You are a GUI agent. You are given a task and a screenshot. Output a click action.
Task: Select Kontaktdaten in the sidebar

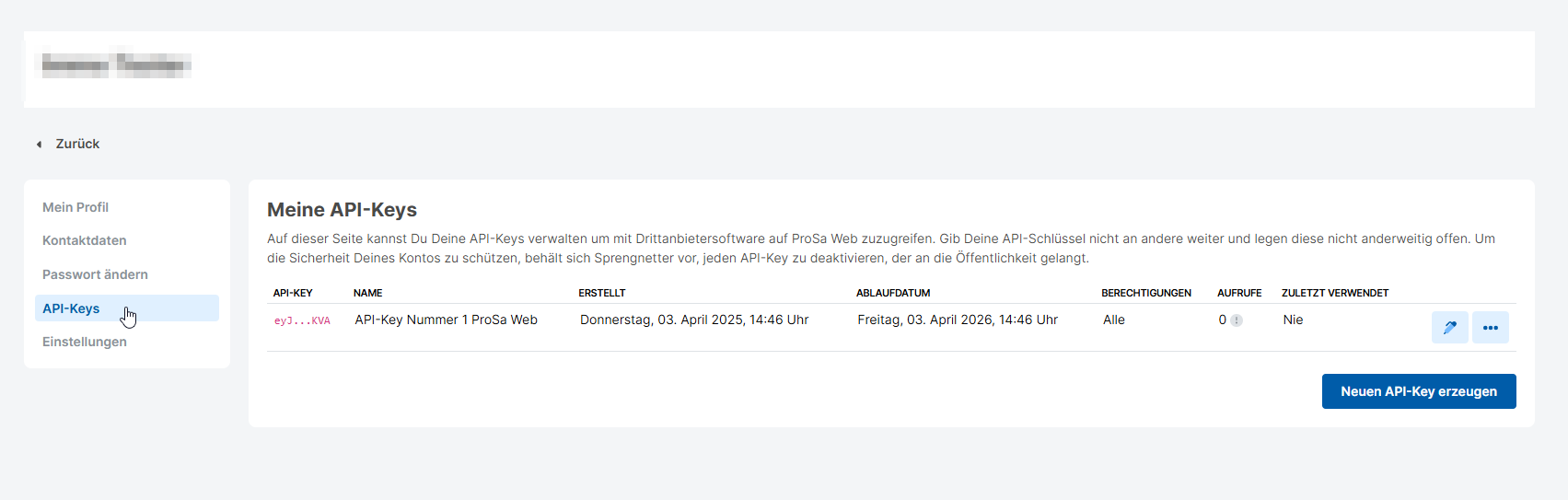[x=85, y=240]
